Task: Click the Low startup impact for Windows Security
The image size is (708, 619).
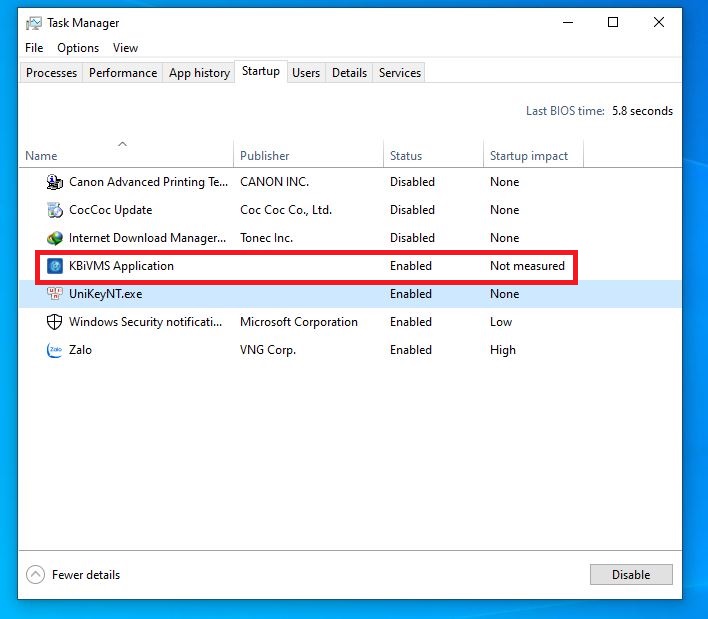Action: click(501, 322)
